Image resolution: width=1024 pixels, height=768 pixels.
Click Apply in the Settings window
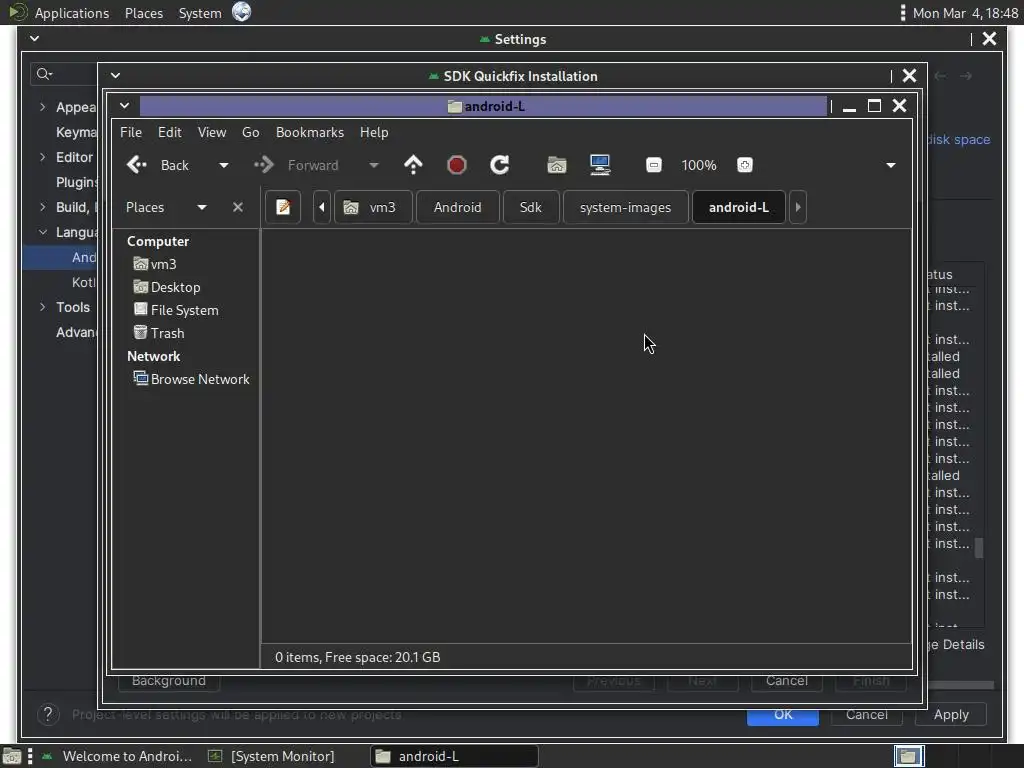[951, 714]
